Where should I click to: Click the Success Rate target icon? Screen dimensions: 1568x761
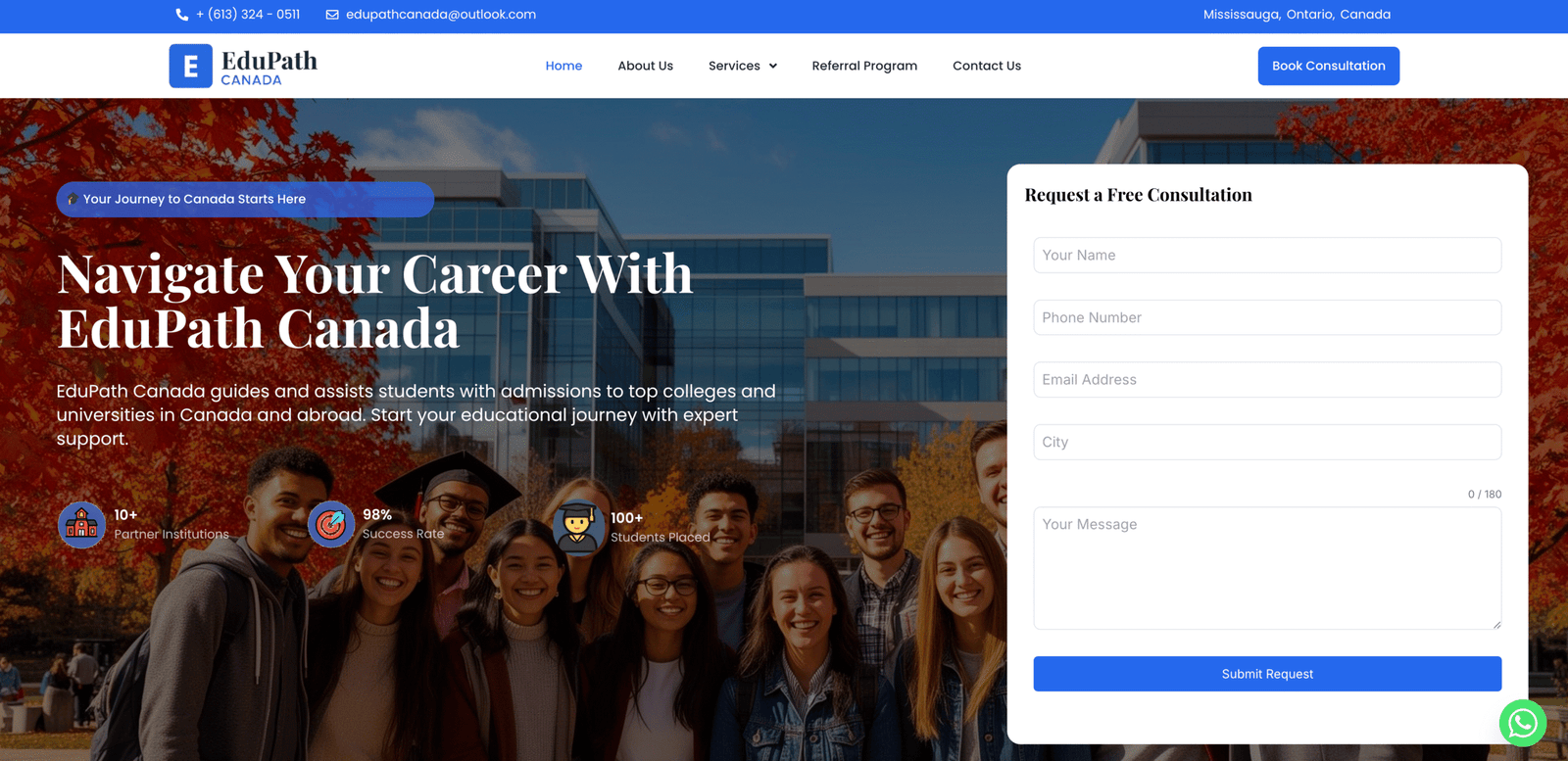click(331, 524)
